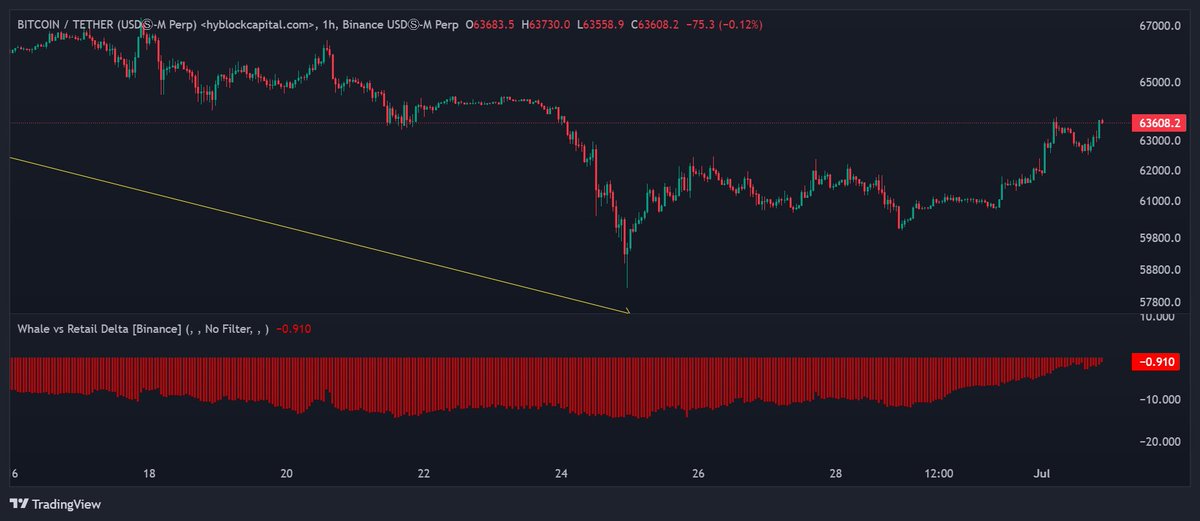Click the 65000.0 price axis label
Image resolution: width=1200 pixels, height=521 pixels.
click(x=1160, y=83)
